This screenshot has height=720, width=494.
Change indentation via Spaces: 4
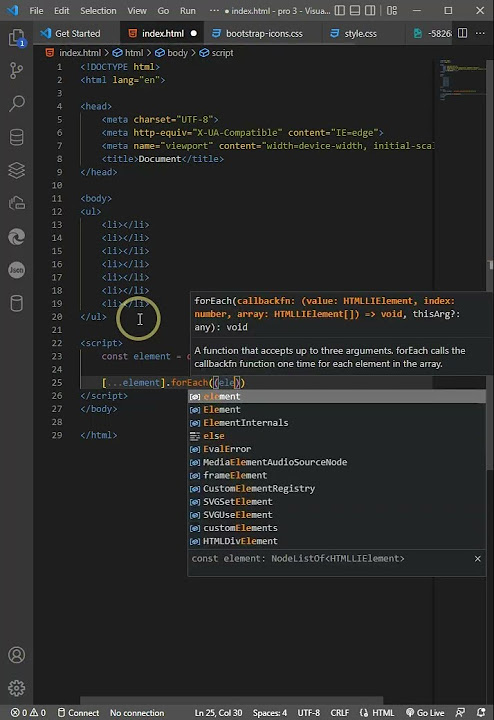269,713
